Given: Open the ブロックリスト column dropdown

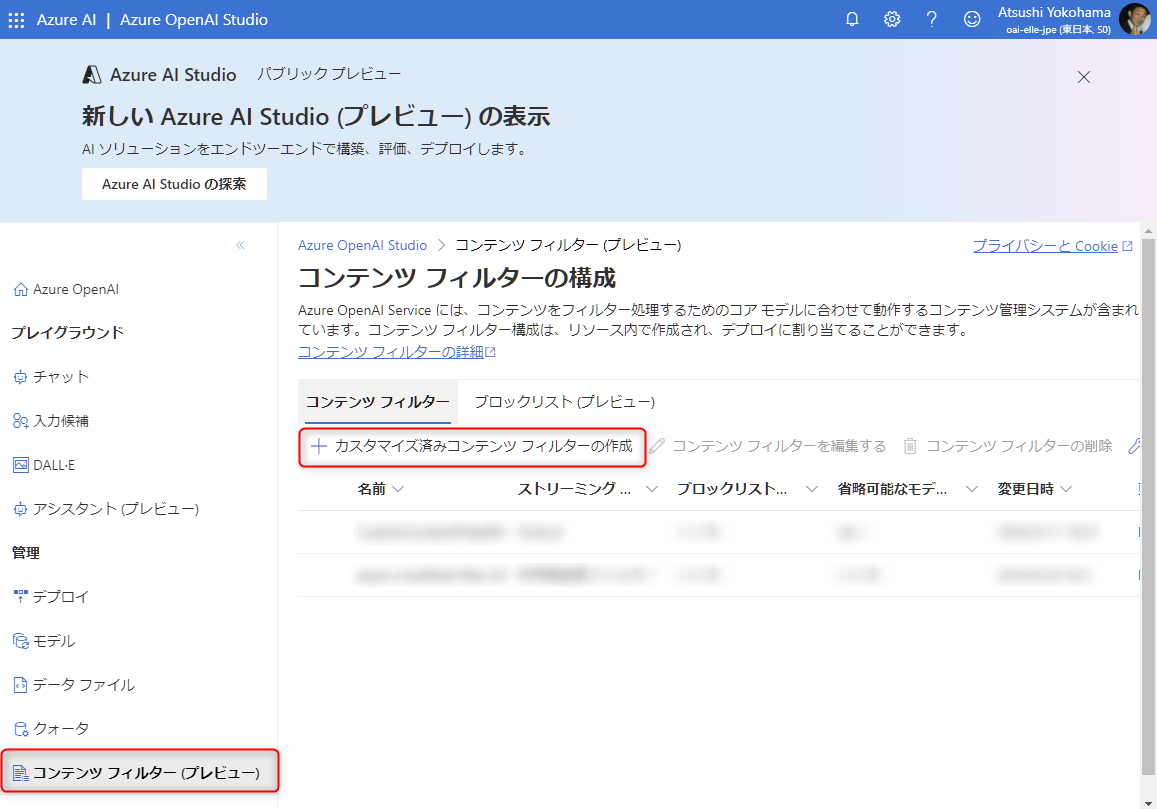Looking at the screenshot, I should click(x=812, y=489).
